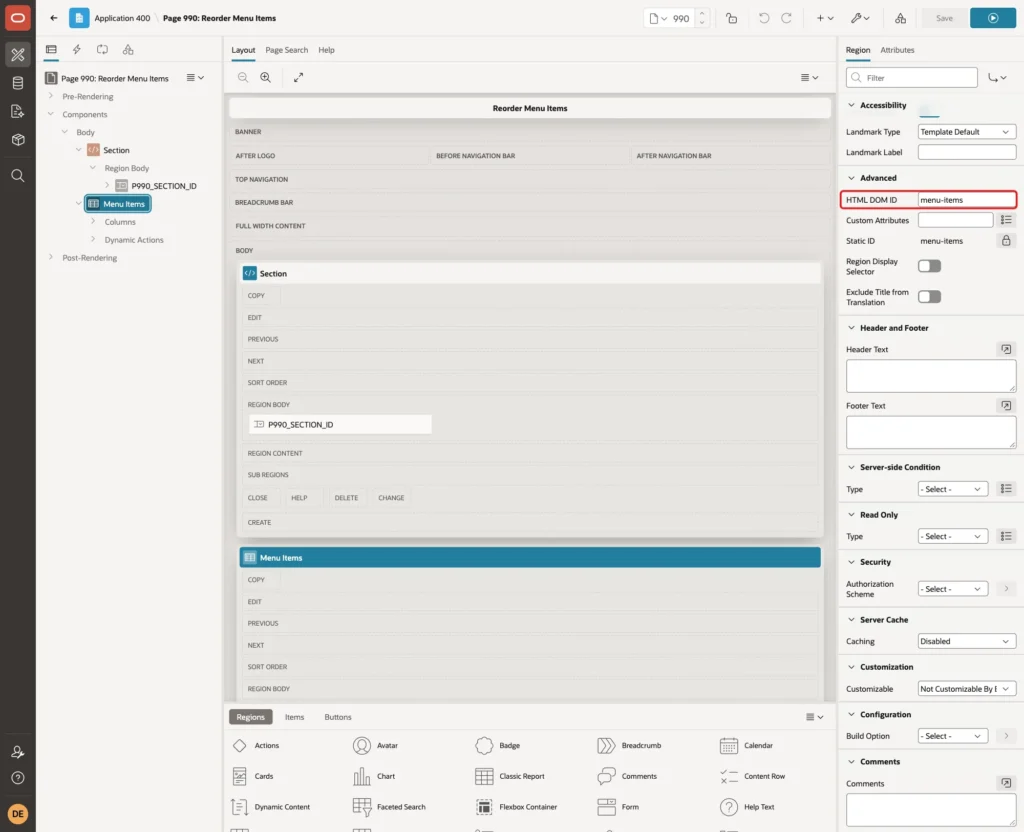Click the lock page icon

(731, 18)
